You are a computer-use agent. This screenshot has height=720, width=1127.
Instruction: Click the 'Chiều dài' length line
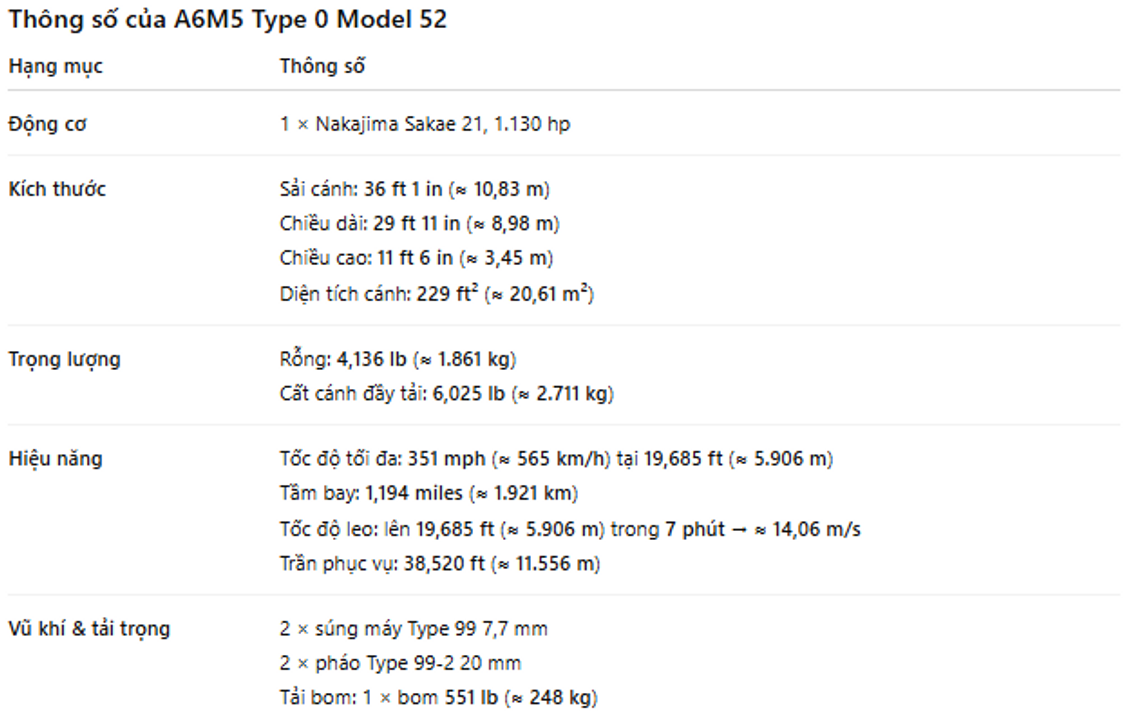[420, 224]
